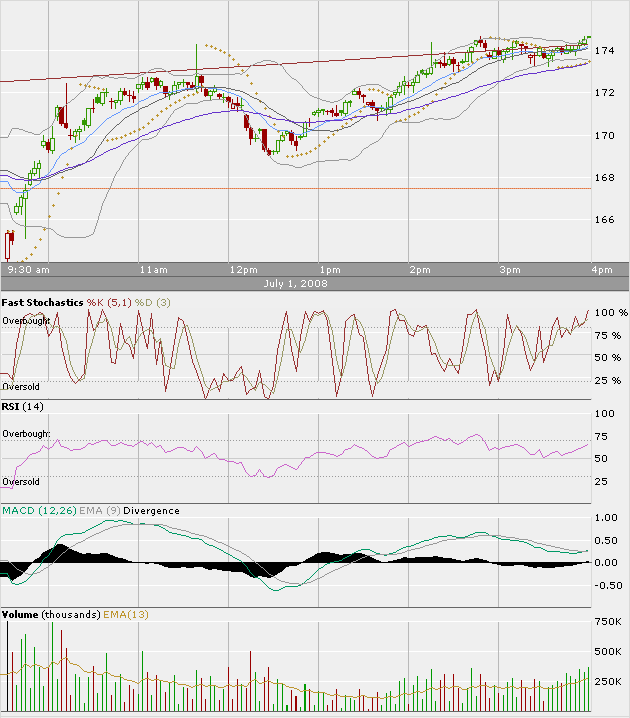Click the volume axis value 250K
The image size is (630, 718).
coord(608,682)
